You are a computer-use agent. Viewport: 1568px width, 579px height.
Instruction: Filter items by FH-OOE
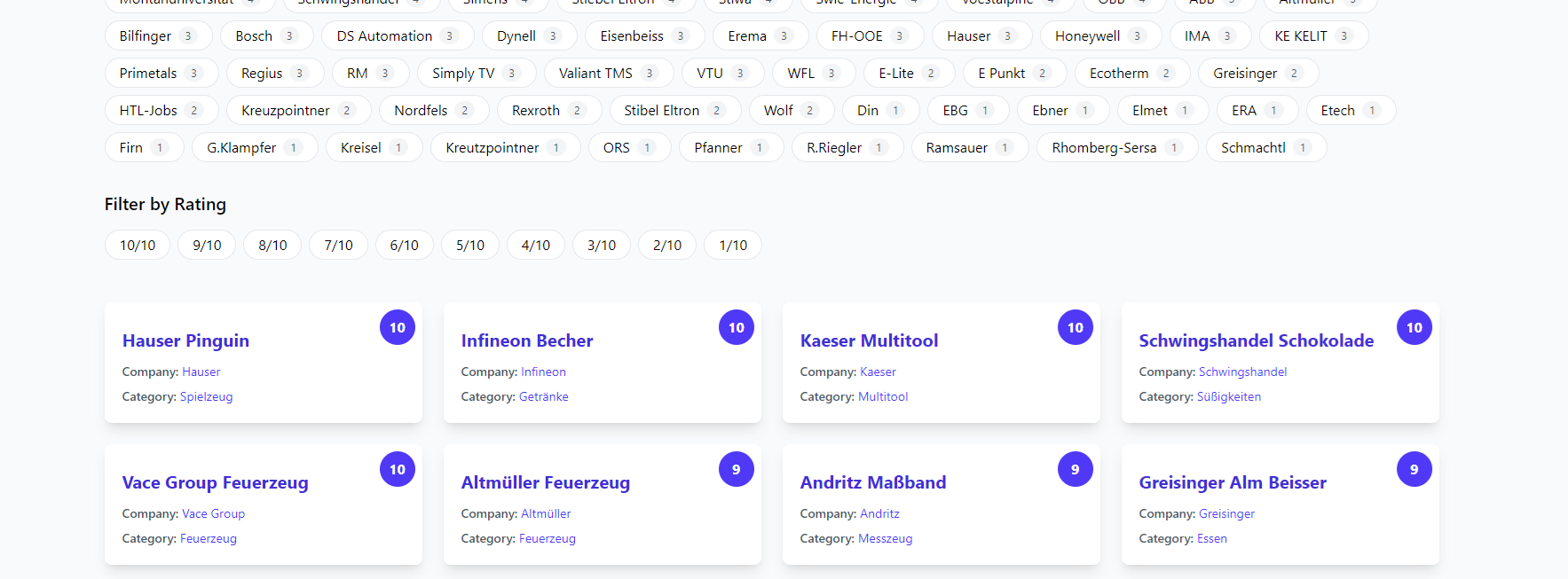870,36
